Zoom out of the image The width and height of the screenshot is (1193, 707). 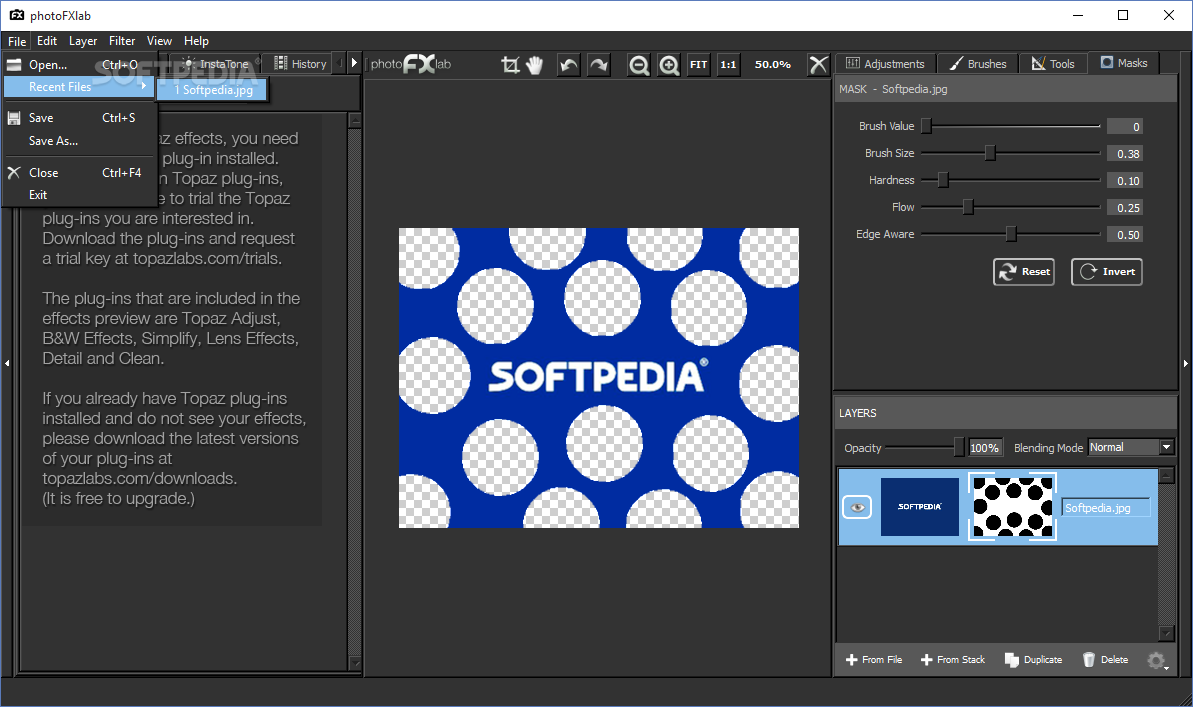click(639, 65)
